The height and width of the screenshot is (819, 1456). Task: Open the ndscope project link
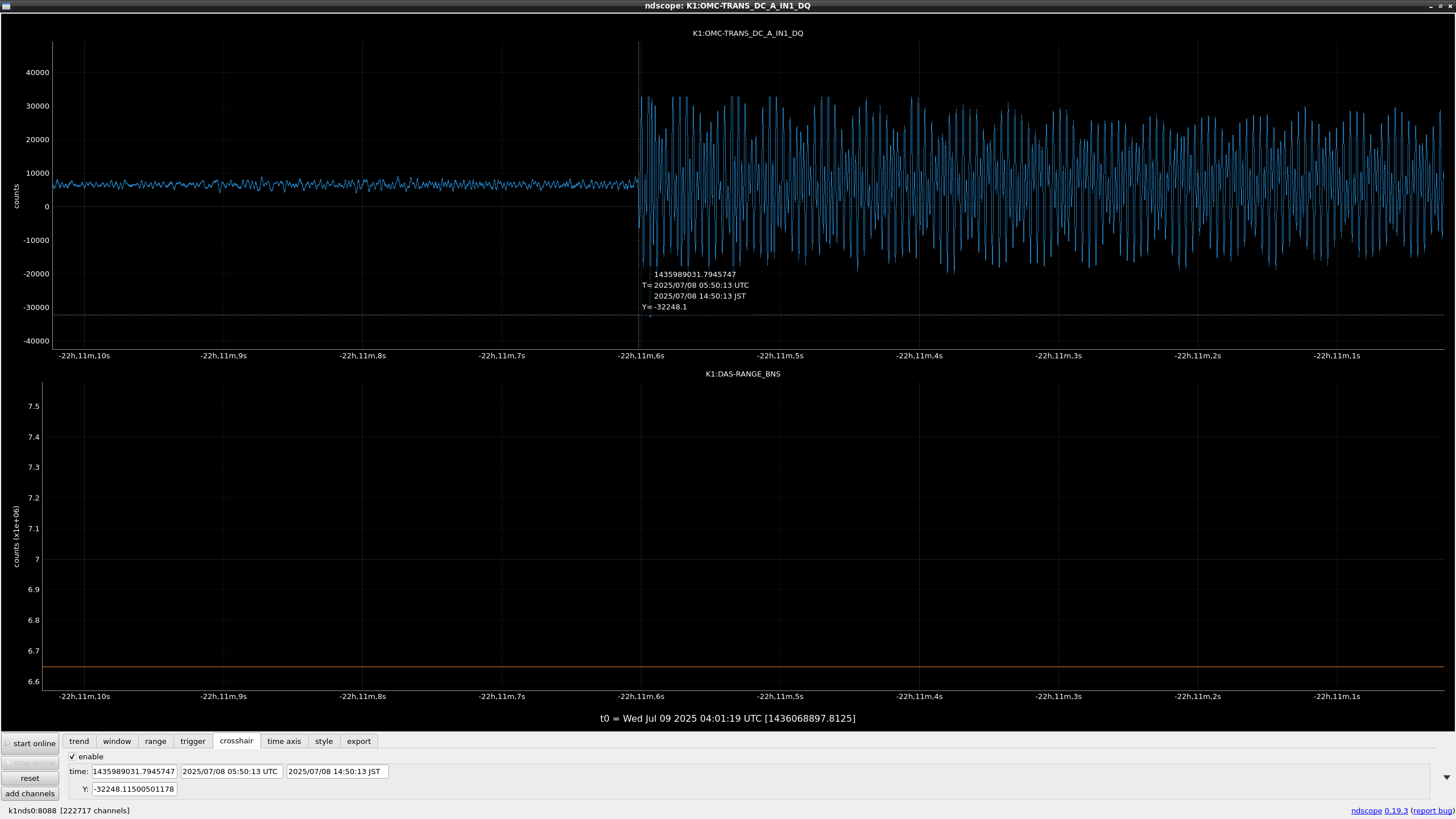pyautogui.click(x=1366, y=811)
